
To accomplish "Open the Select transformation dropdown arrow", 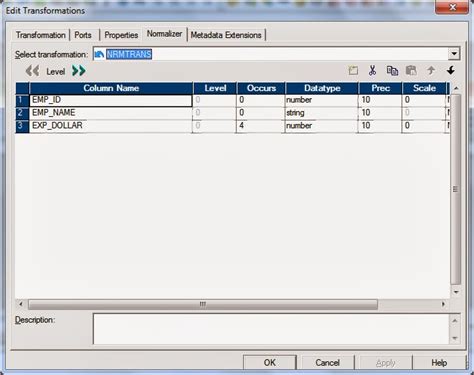I will 454,54.
